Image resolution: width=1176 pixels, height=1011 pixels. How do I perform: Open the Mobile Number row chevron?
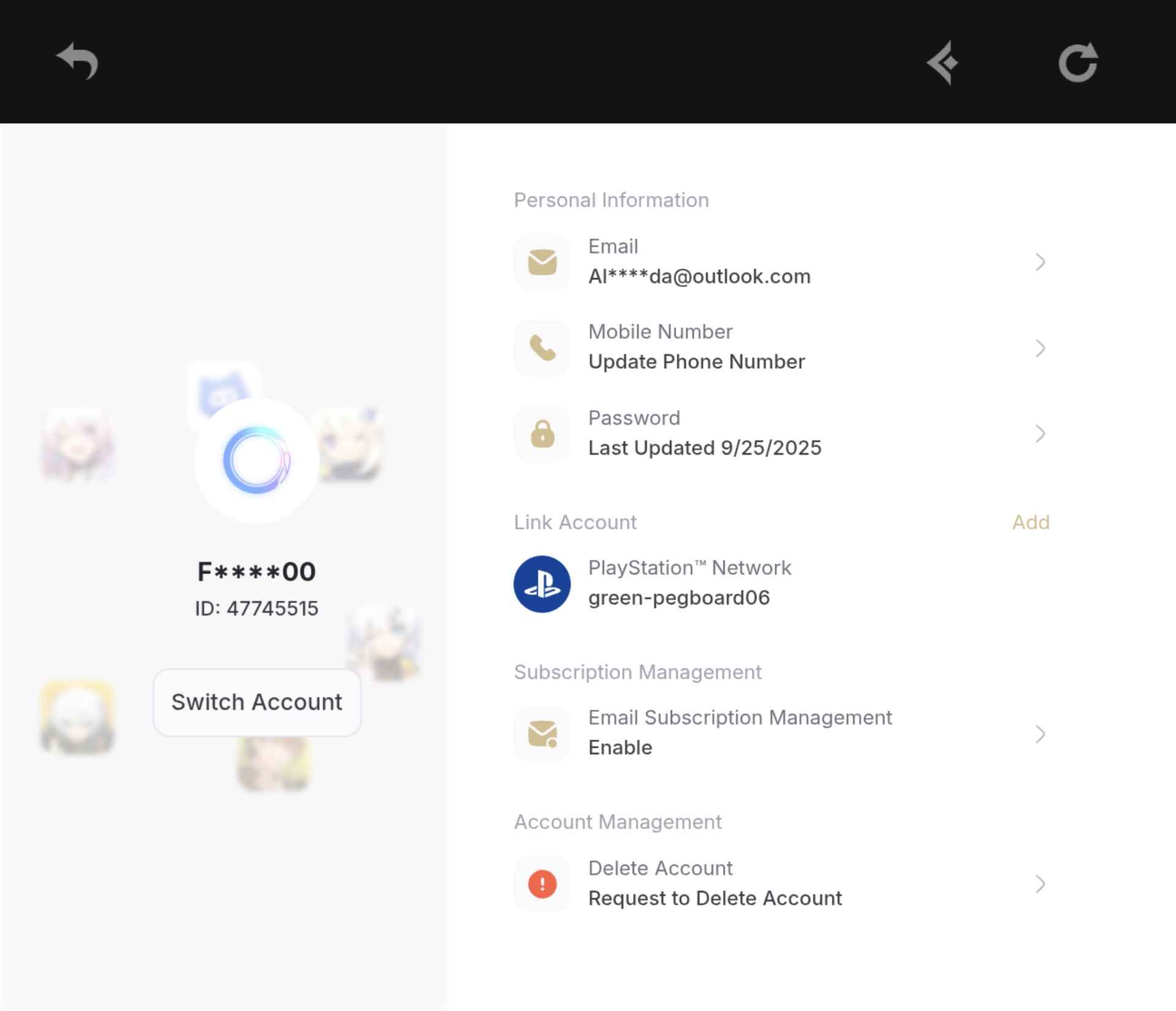[x=1040, y=348]
